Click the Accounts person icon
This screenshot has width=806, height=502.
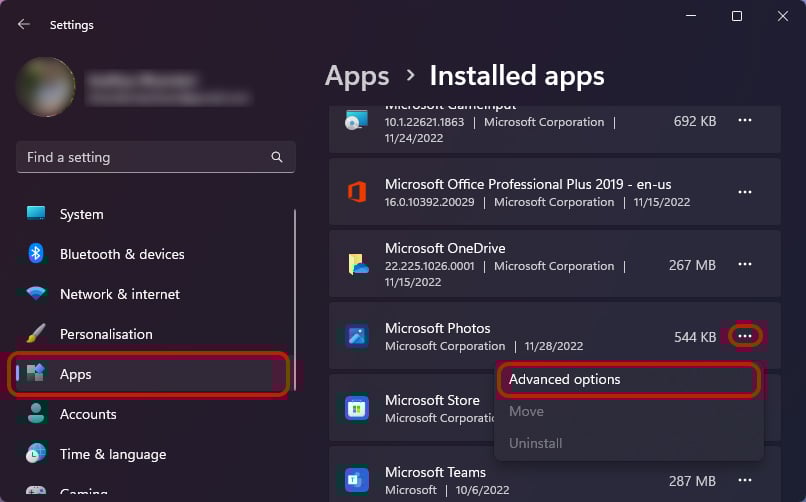click(36, 413)
